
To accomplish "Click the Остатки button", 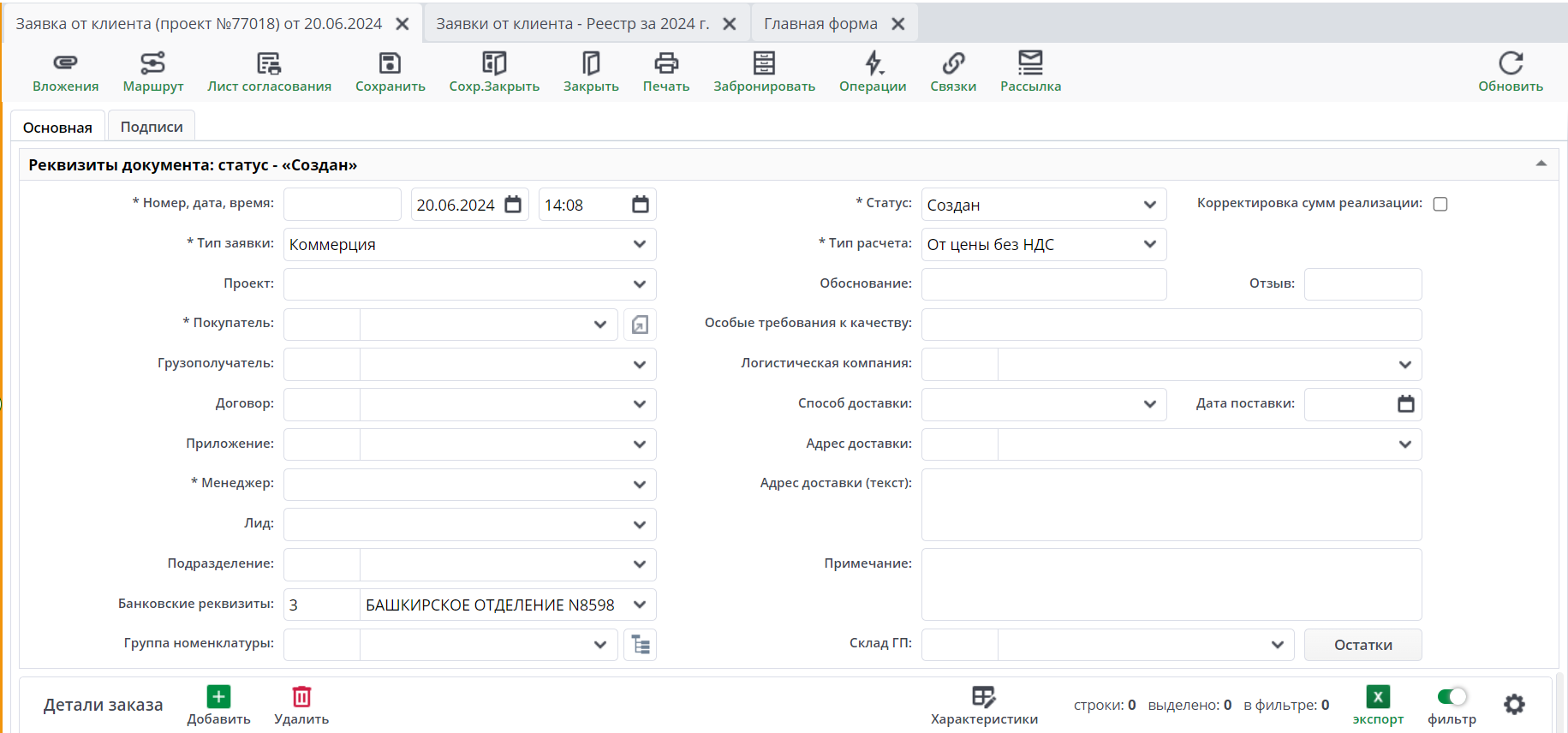I will click(1362, 645).
